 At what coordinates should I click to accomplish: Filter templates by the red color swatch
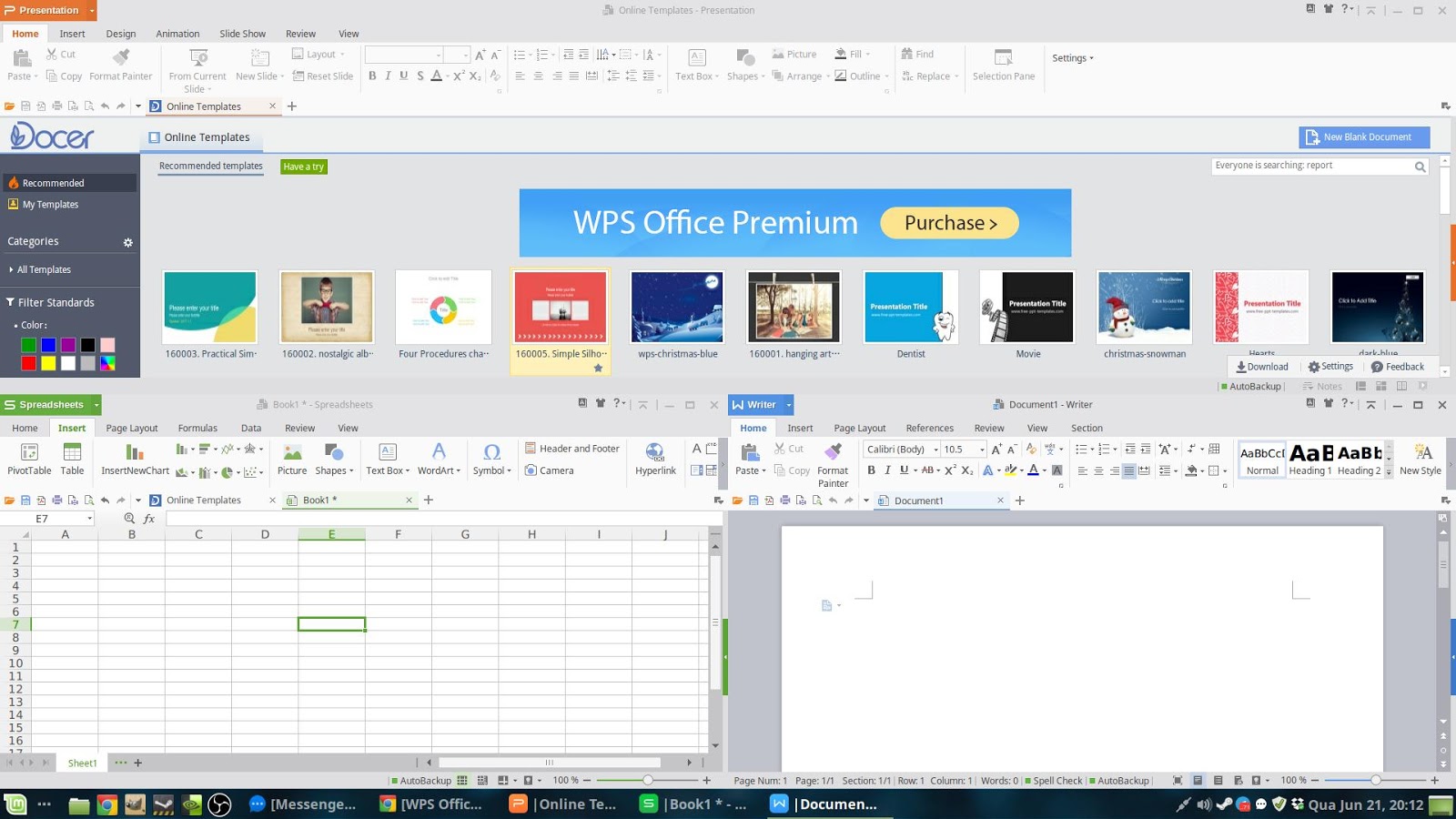pyautogui.click(x=29, y=364)
